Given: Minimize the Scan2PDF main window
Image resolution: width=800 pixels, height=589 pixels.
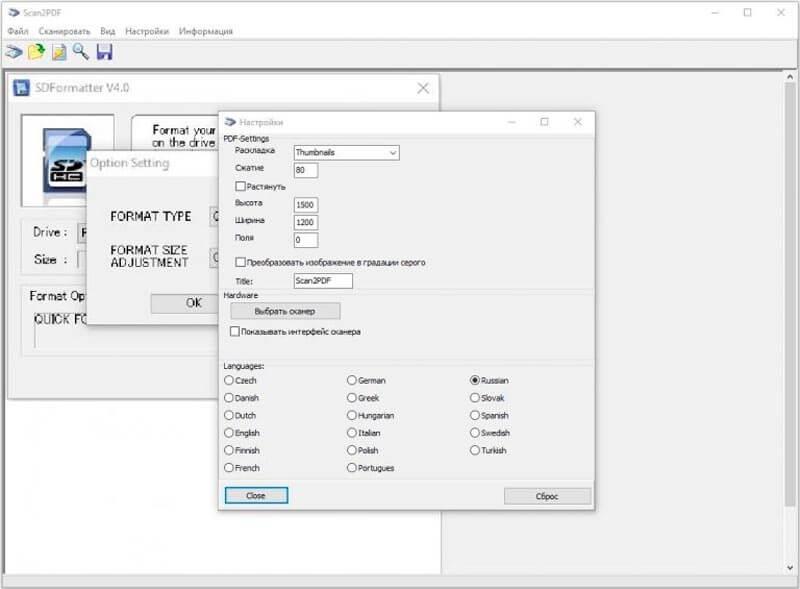Looking at the screenshot, I should [715, 13].
